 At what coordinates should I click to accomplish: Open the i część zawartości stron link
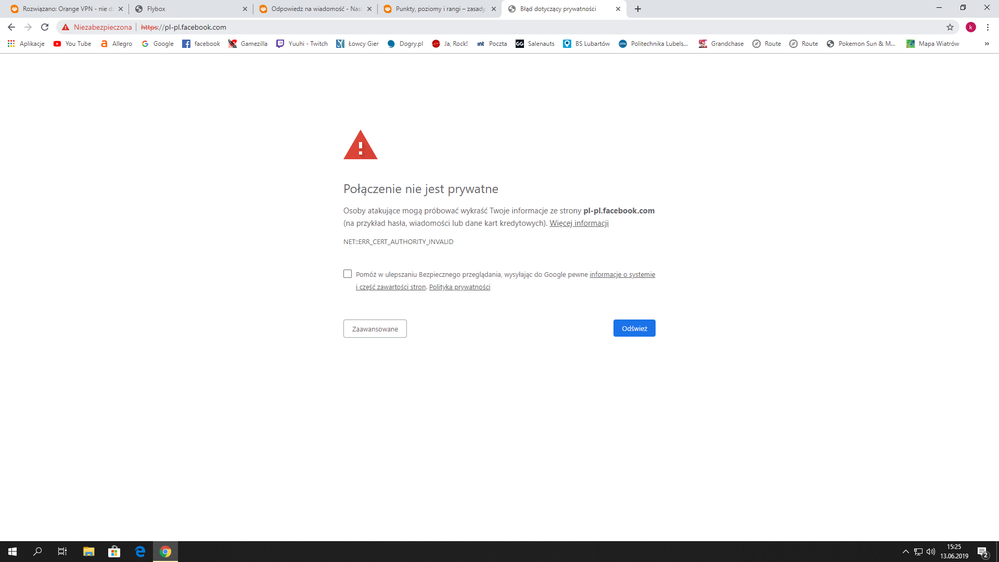391,287
